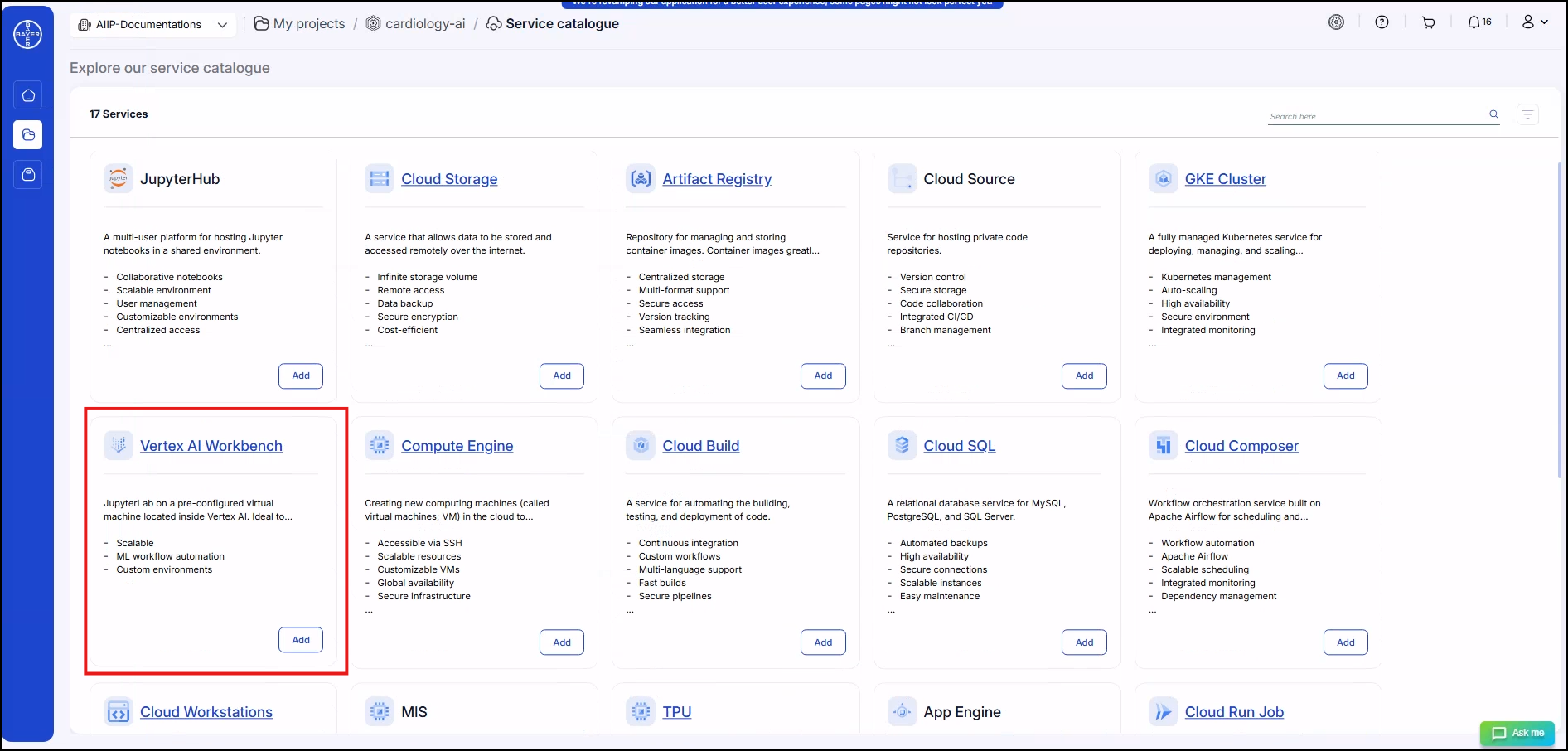Image resolution: width=1568 pixels, height=751 pixels.
Task: Open the Compute Engine link
Action: pos(457,446)
